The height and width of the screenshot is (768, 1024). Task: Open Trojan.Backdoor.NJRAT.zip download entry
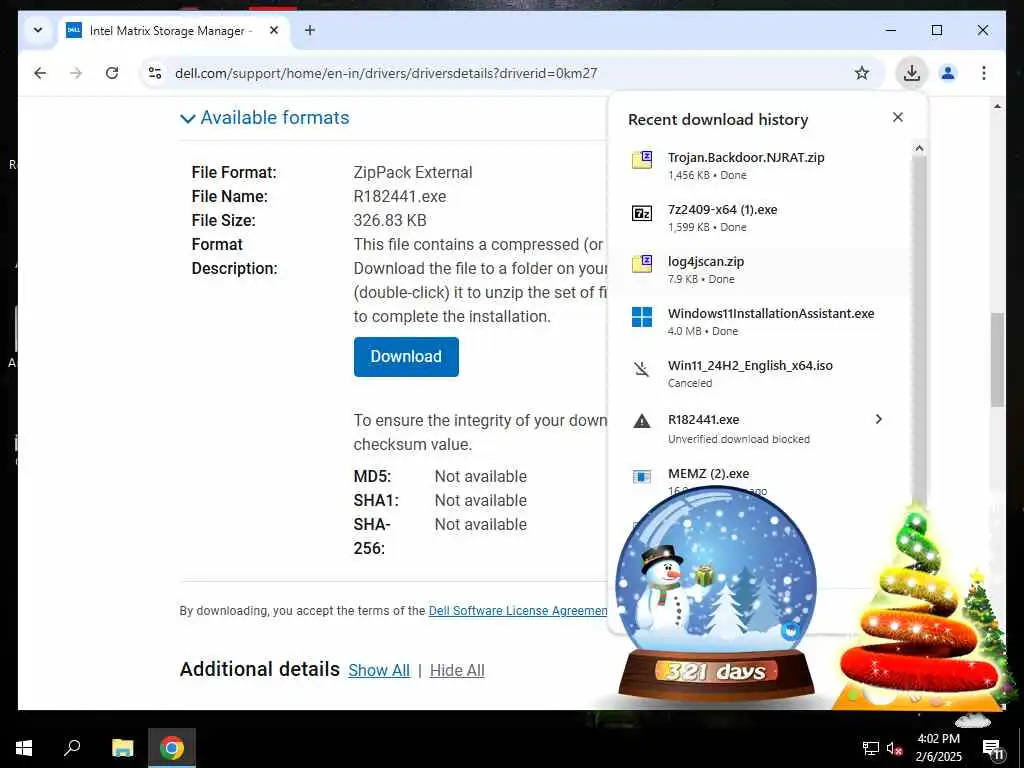tap(764, 165)
